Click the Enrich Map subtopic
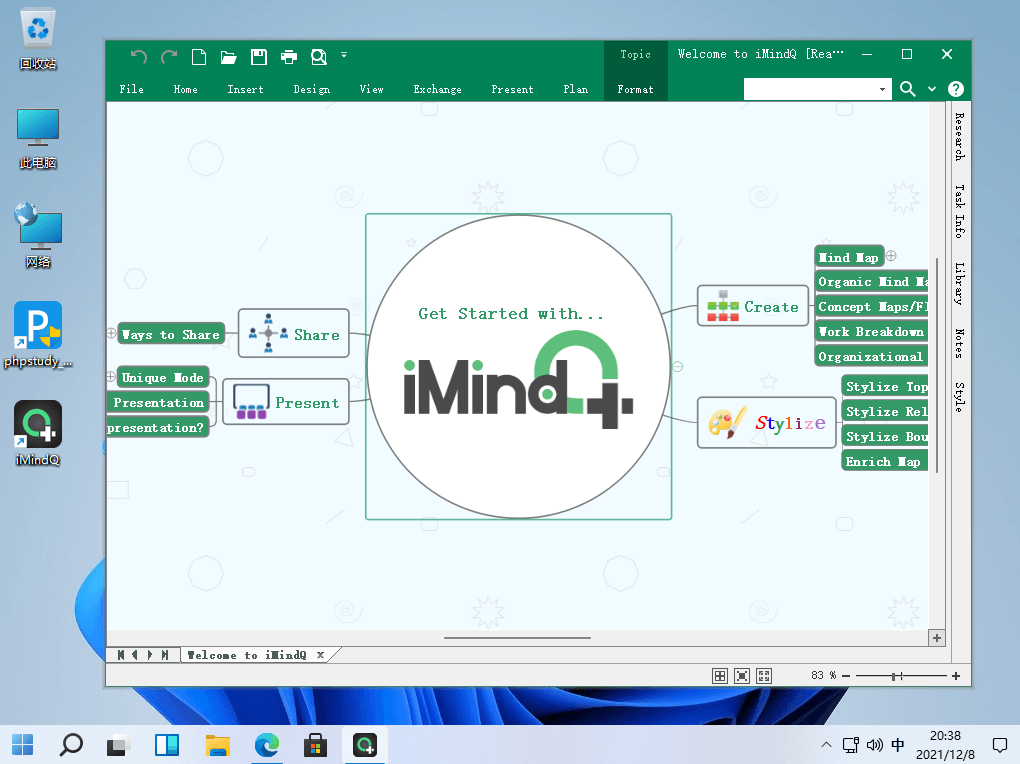This screenshot has width=1020, height=764. (885, 461)
